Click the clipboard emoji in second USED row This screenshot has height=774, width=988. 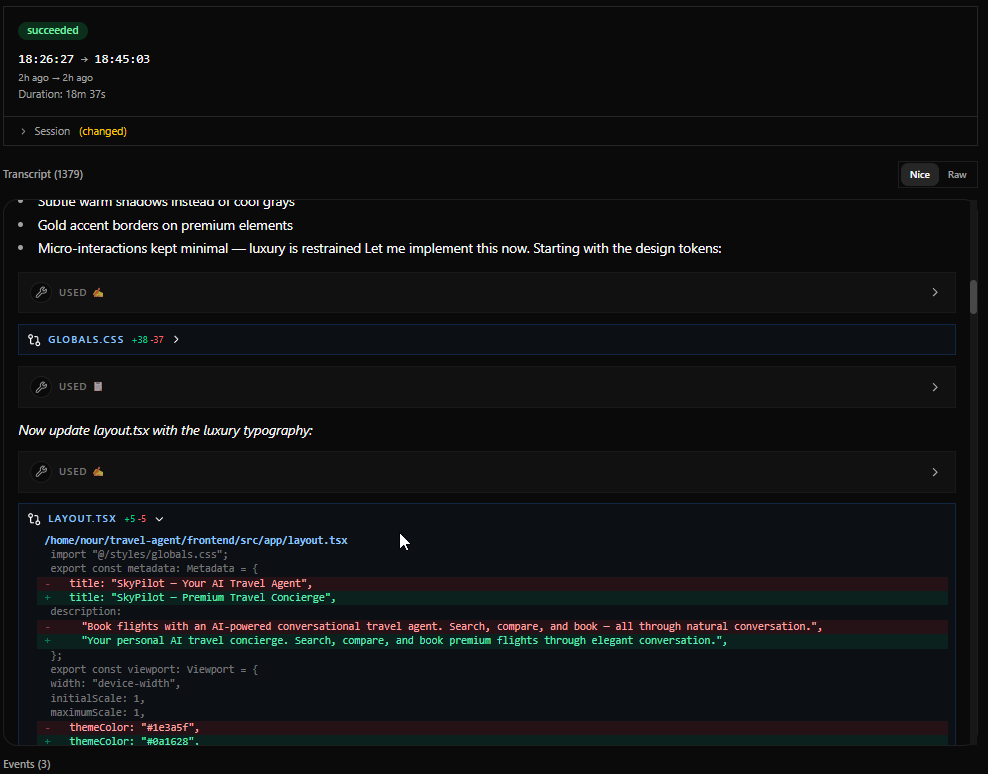point(98,387)
